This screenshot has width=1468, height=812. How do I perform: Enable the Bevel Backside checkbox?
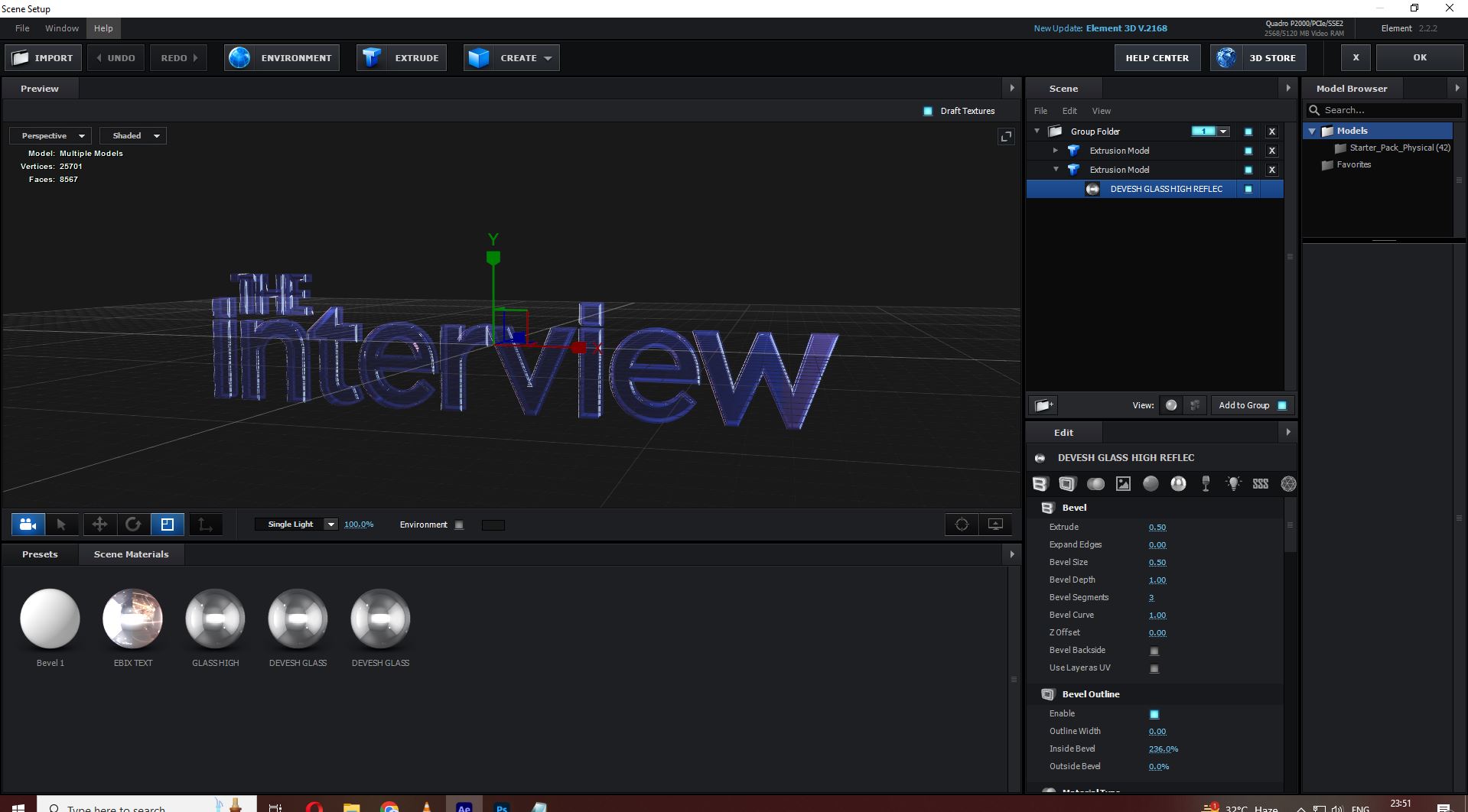click(1154, 651)
